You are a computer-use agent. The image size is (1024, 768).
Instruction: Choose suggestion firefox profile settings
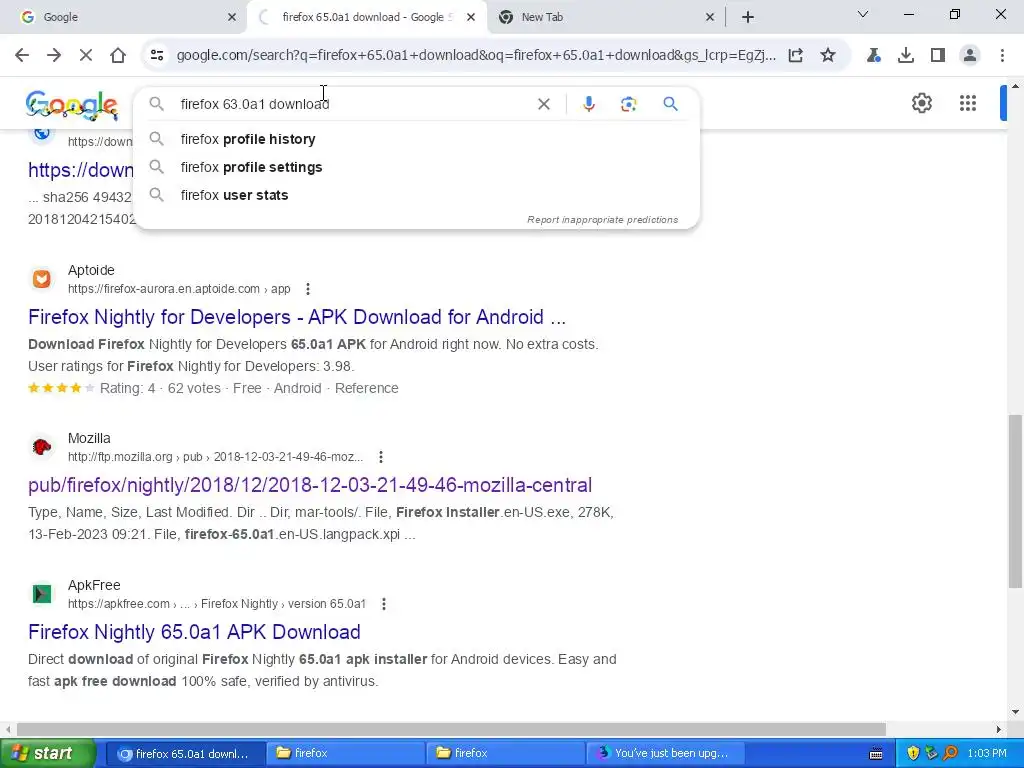coord(416,167)
